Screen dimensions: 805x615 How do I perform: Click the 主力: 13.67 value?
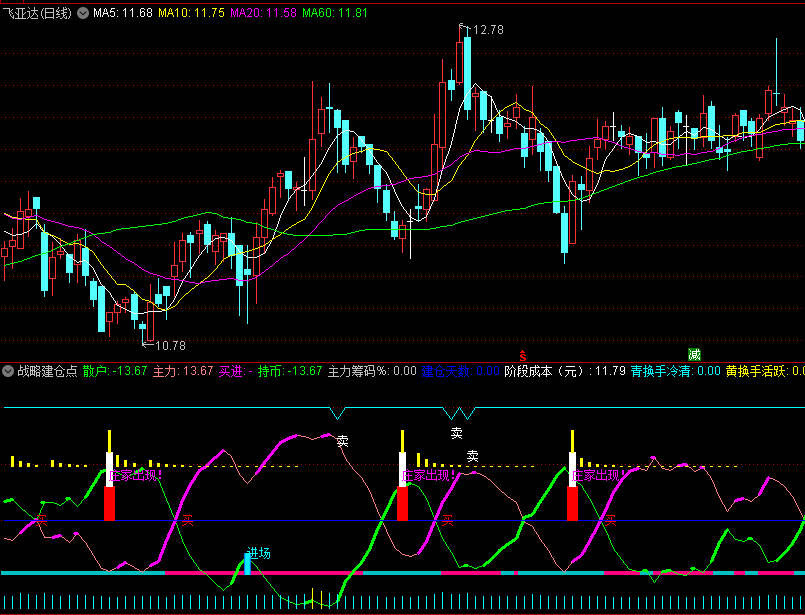(183, 371)
